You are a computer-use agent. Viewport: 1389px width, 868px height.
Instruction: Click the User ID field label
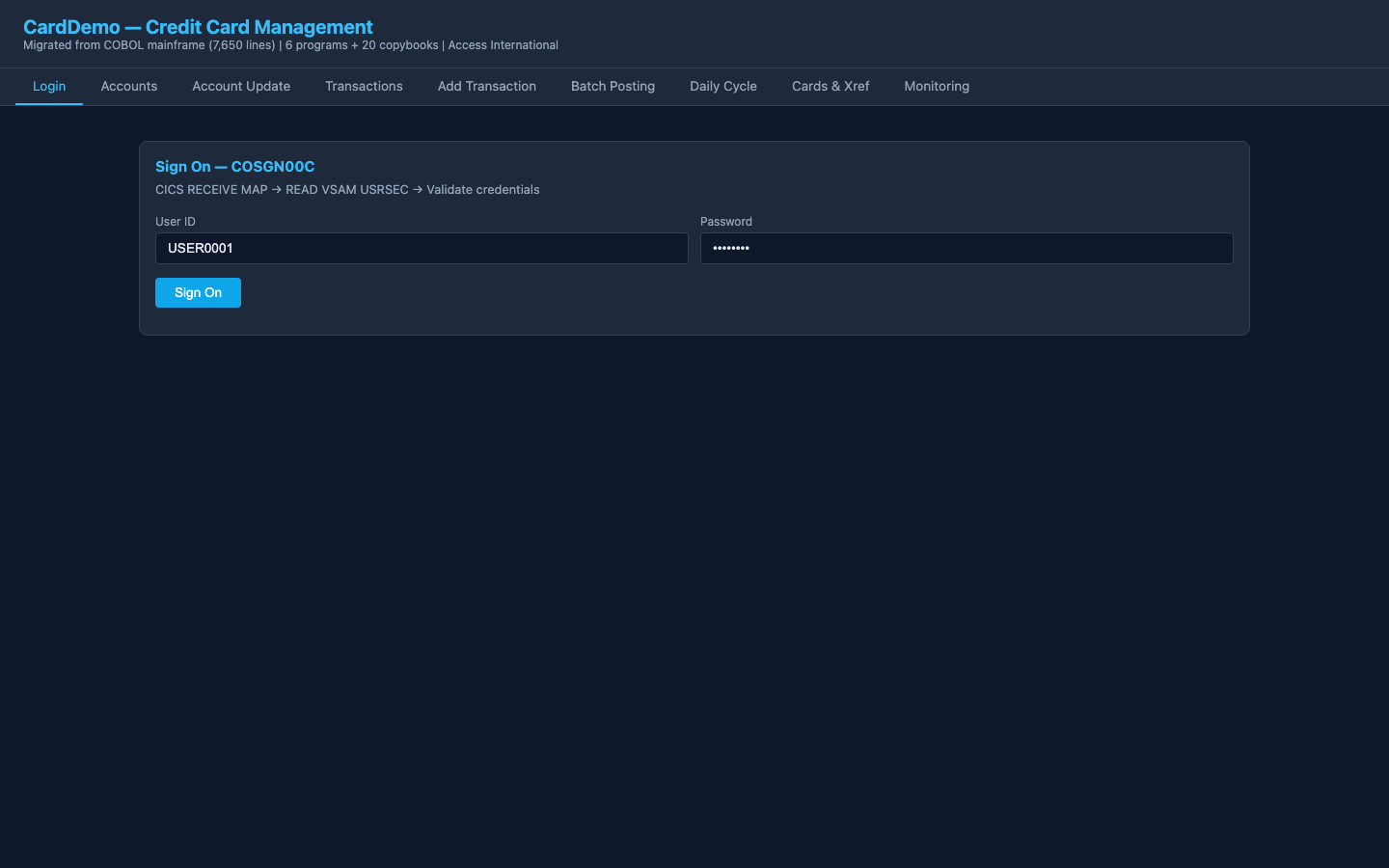[175, 221]
